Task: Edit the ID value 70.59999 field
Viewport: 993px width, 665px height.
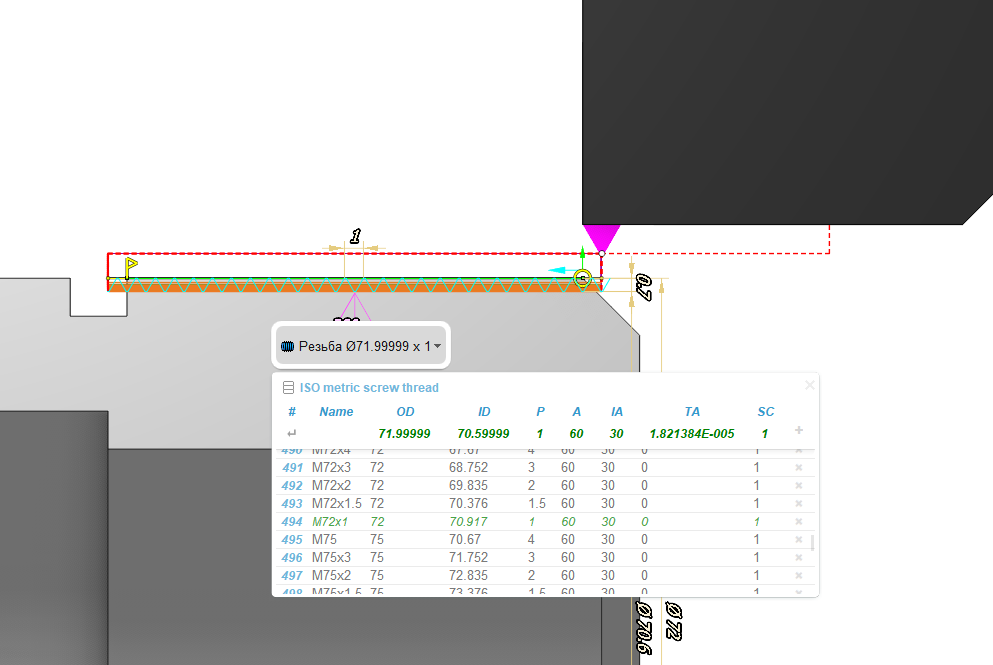Action: 484,434
